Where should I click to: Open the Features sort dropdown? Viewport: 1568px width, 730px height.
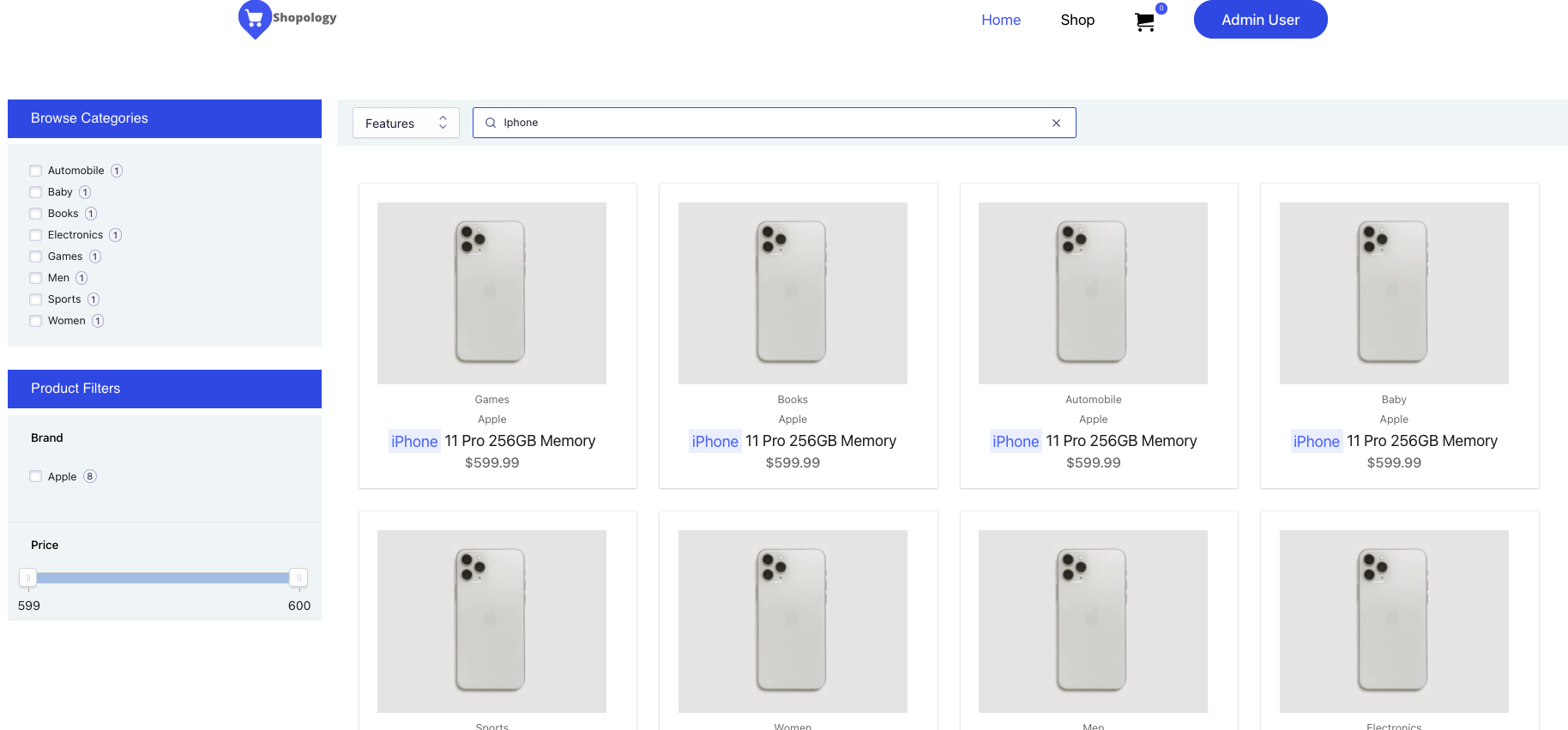[406, 123]
